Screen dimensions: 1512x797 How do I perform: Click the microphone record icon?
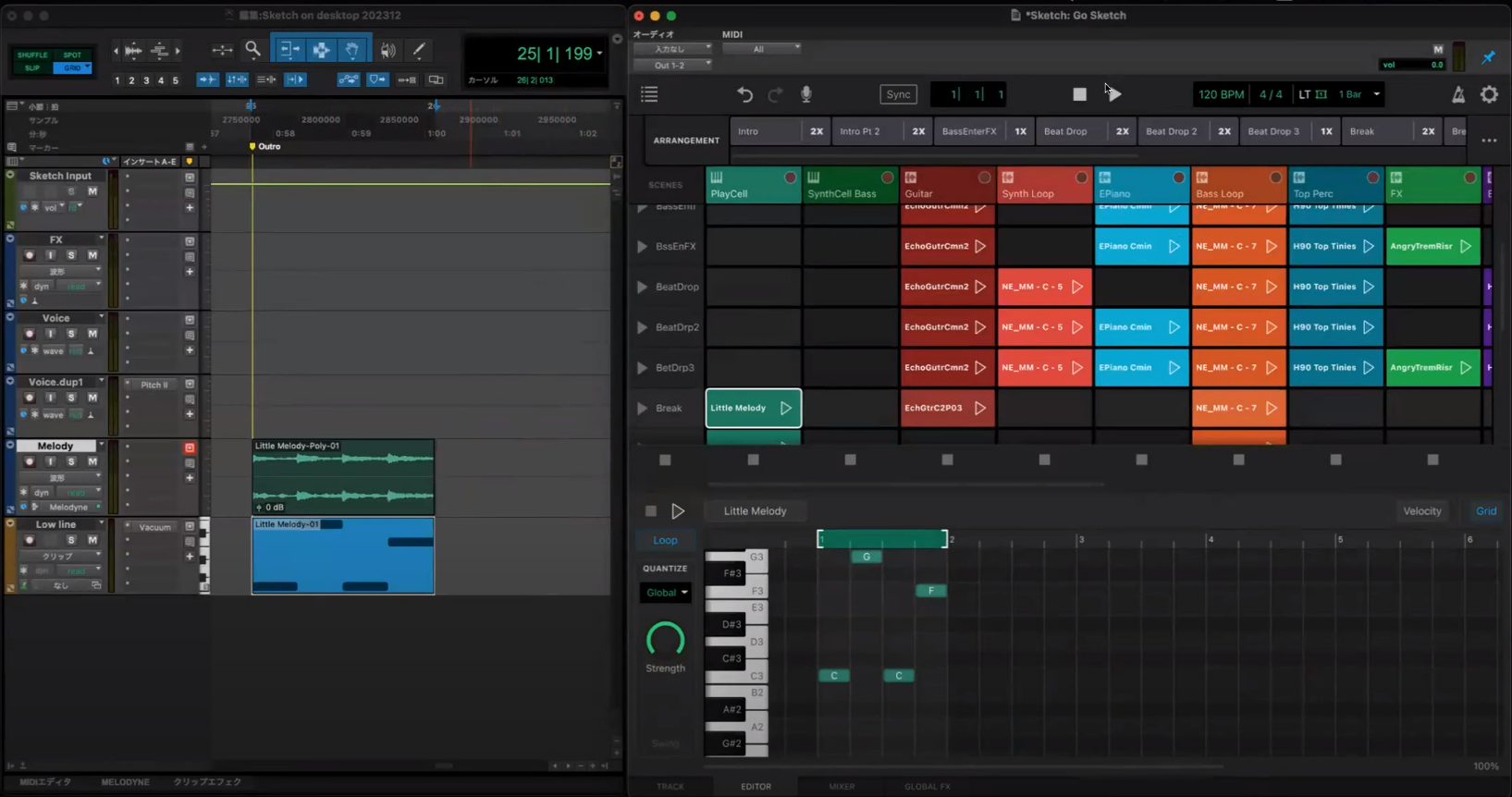click(806, 94)
